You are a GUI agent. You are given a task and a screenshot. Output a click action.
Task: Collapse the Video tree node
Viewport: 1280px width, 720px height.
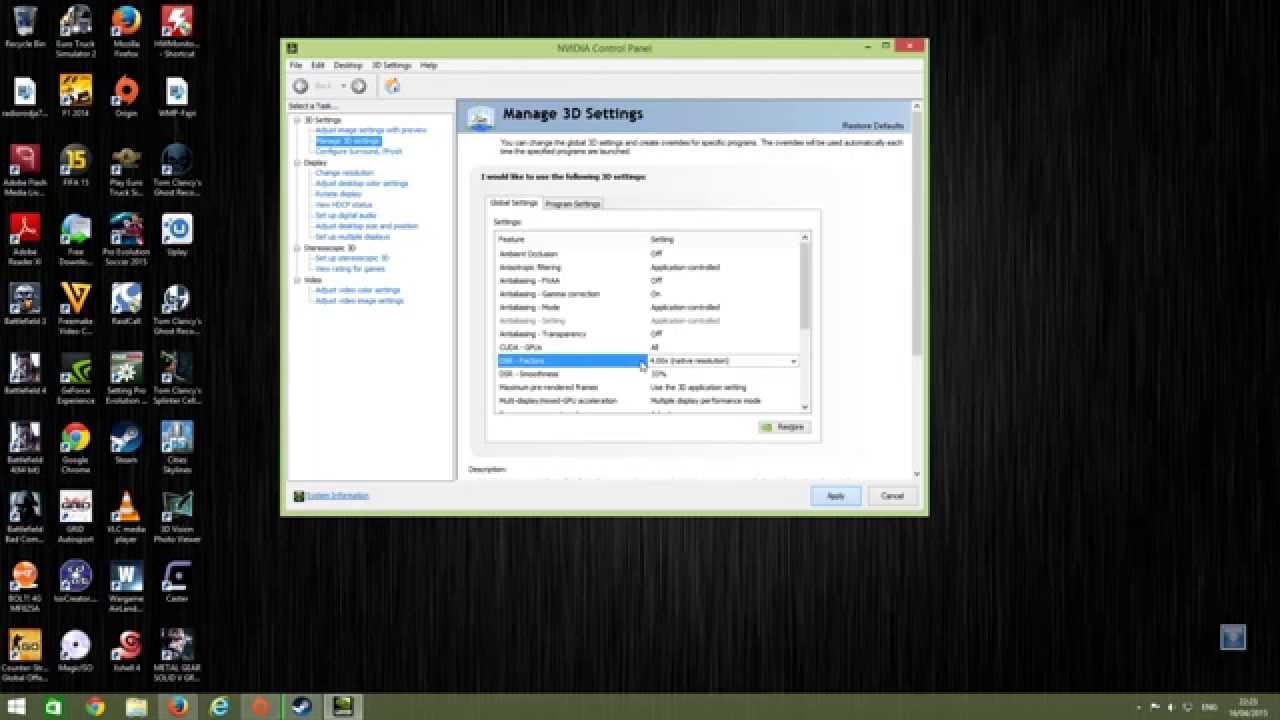pyautogui.click(x=296, y=280)
